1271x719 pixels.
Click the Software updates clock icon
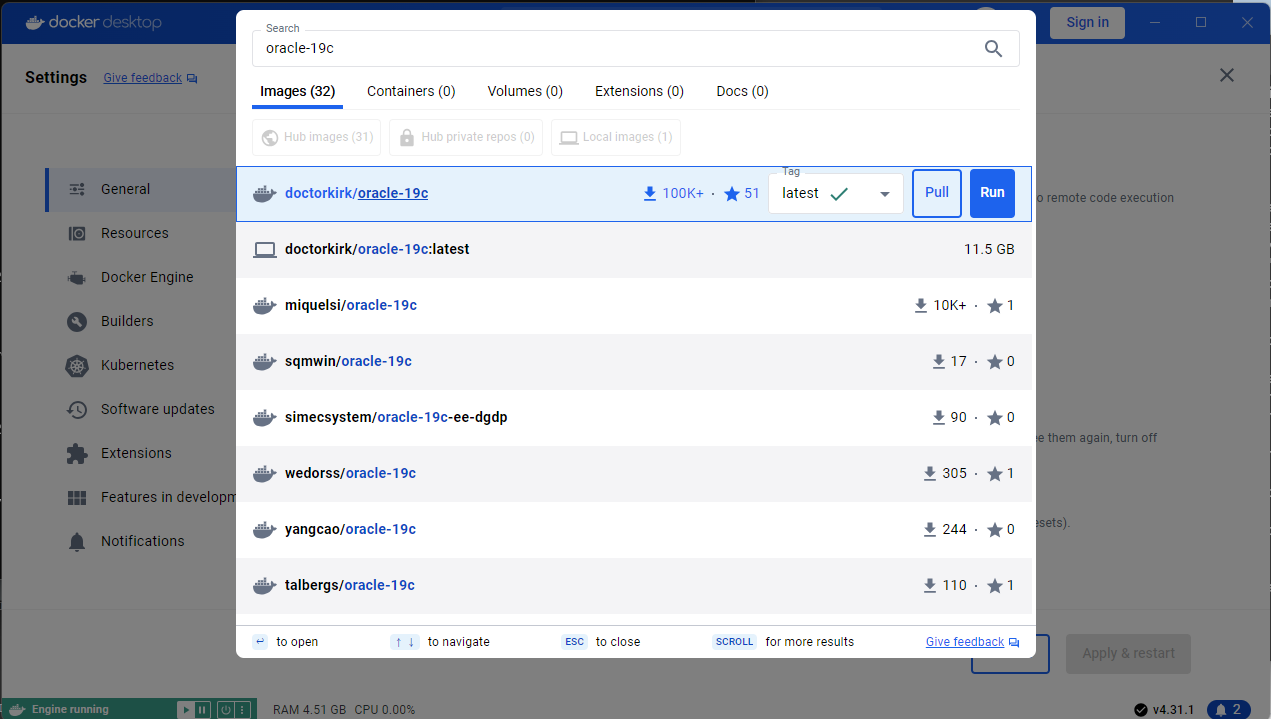click(x=77, y=409)
